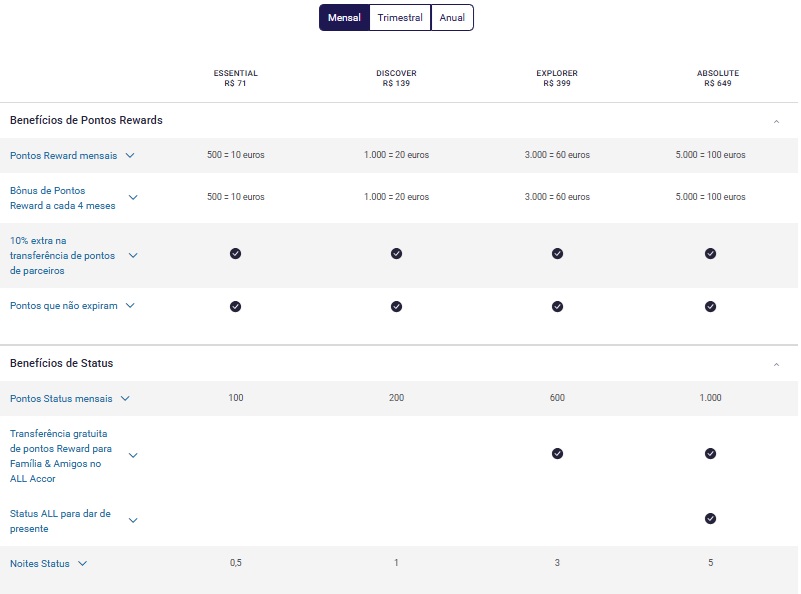Image resolution: width=801 pixels, height=594 pixels.
Task: Expand Bônus de Pontos Reward chevron
Action: (x=133, y=197)
